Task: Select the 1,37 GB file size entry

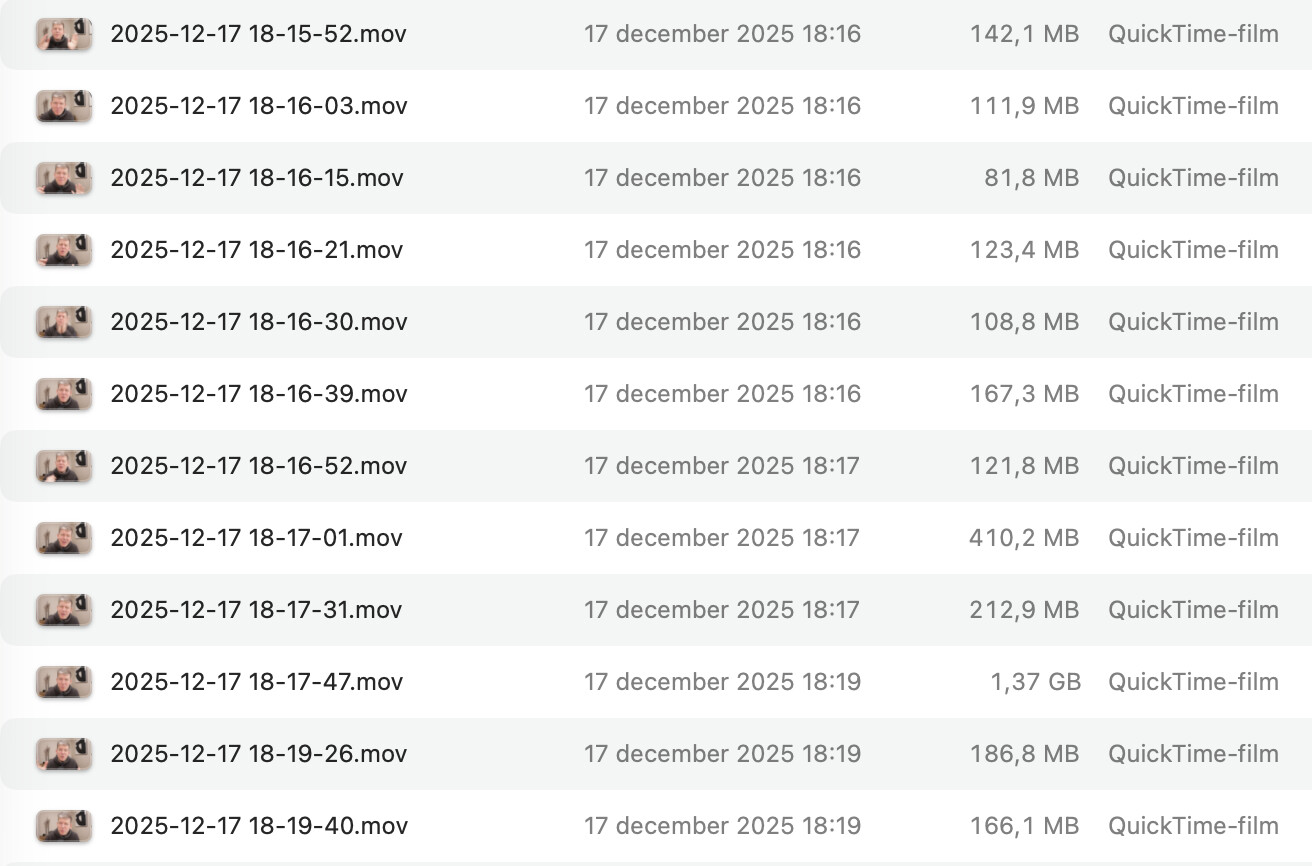Action: (1035, 682)
